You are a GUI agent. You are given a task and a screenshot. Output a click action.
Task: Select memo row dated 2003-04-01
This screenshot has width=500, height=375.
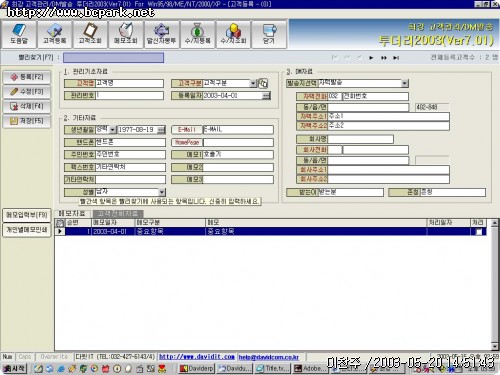pyautogui.click(x=271, y=232)
